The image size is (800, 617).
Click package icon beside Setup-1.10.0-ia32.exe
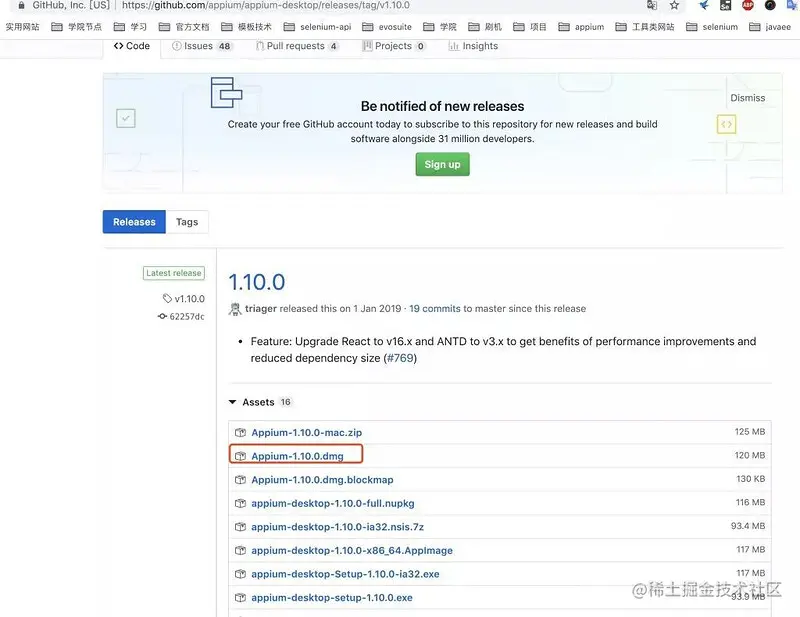click(240, 574)
